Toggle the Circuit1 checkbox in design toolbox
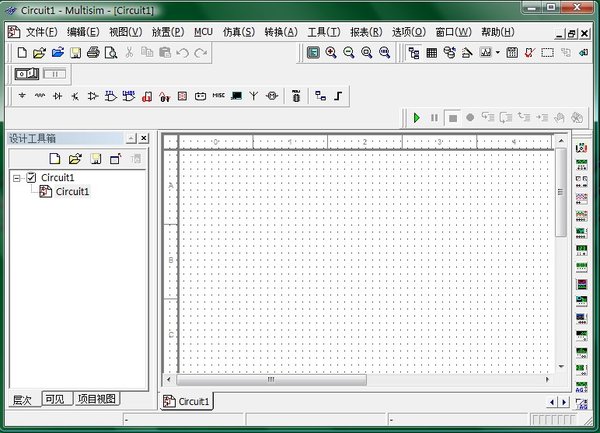Image resolution: width=600 pixels, height=433 pixels. pos(31,177)
